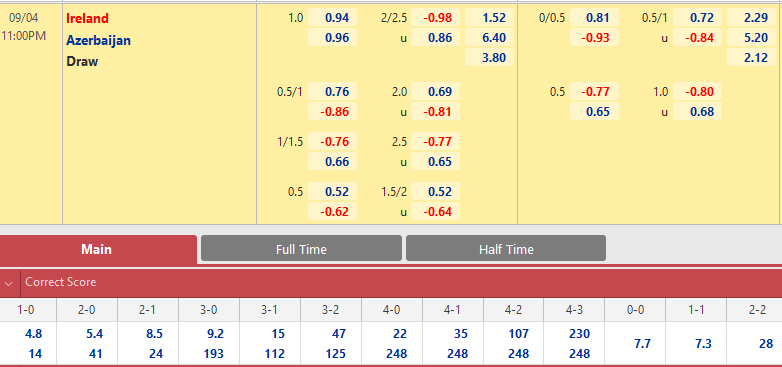Click the Azerbaijan team name
Viewport: 782px width, 367px height.
point(98,40)
